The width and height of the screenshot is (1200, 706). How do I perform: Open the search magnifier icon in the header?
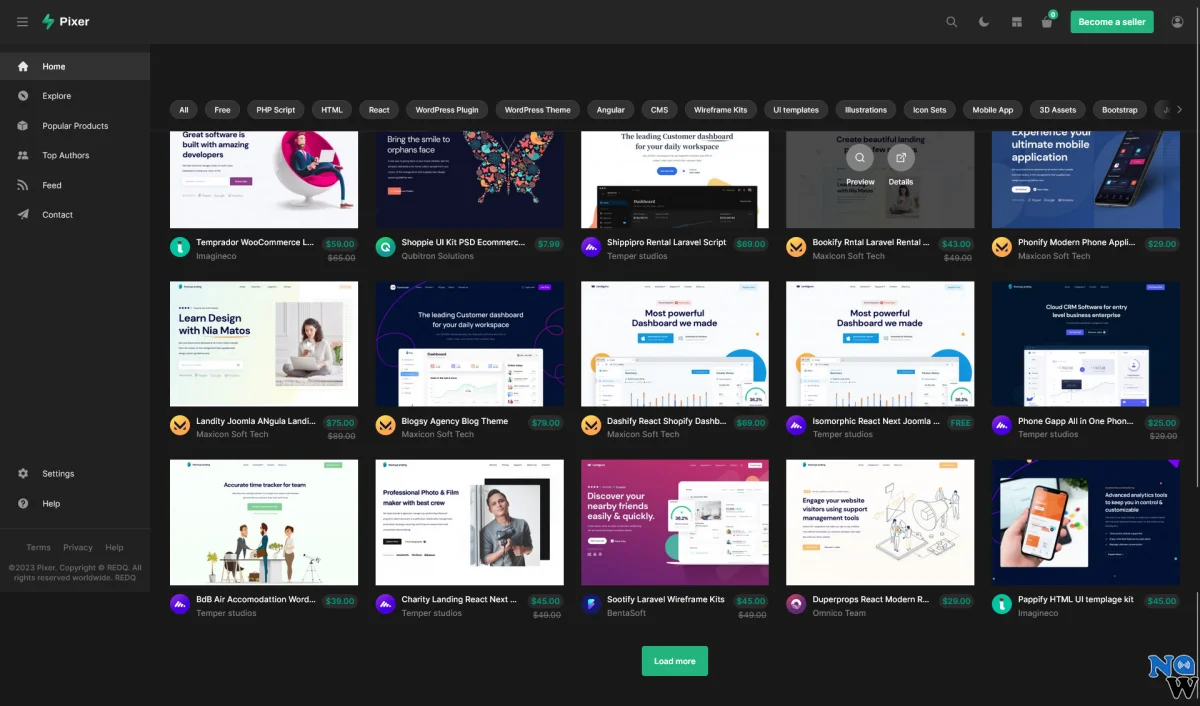click(951, 21)
